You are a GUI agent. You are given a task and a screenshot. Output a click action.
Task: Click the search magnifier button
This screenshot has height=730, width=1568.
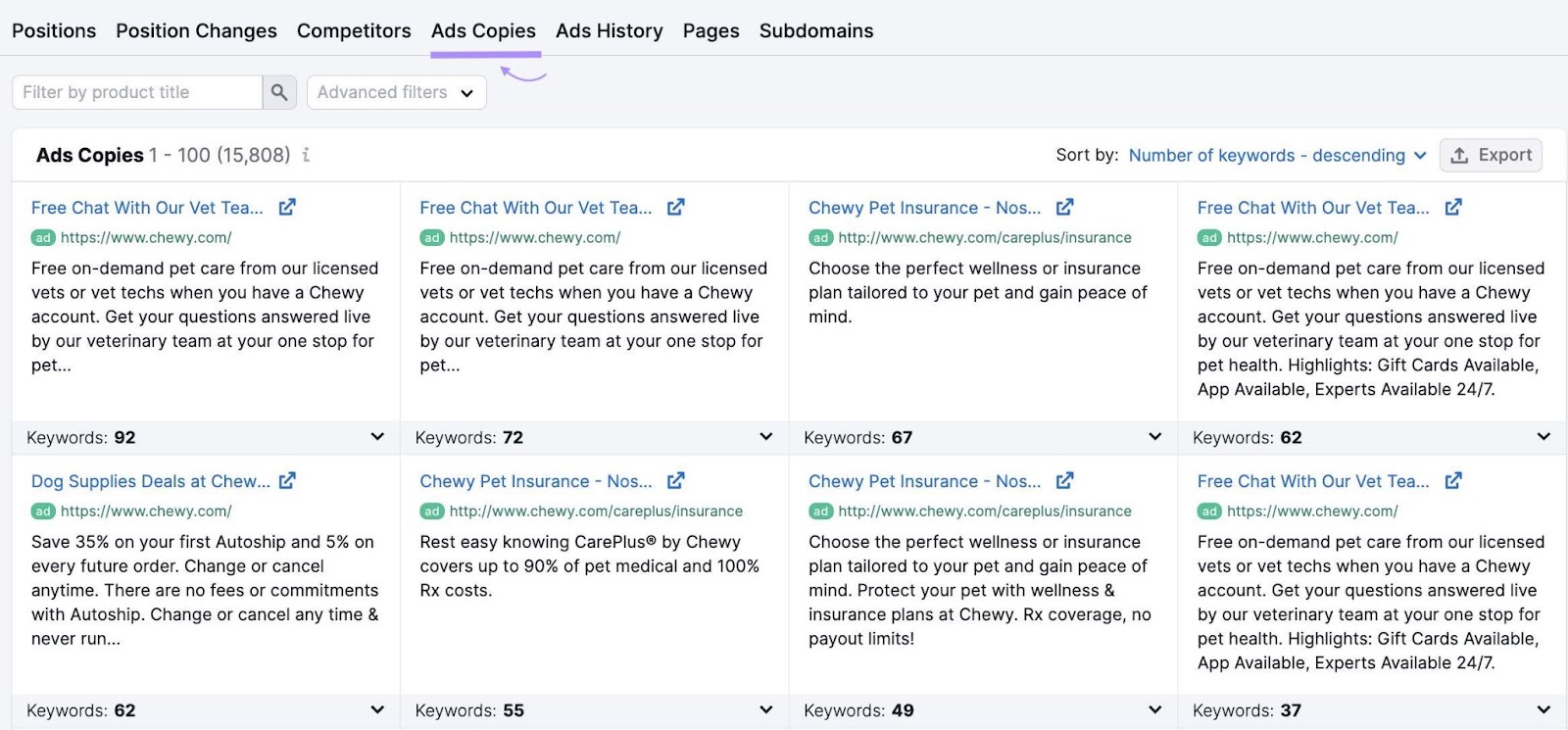(x=278, y=92)
